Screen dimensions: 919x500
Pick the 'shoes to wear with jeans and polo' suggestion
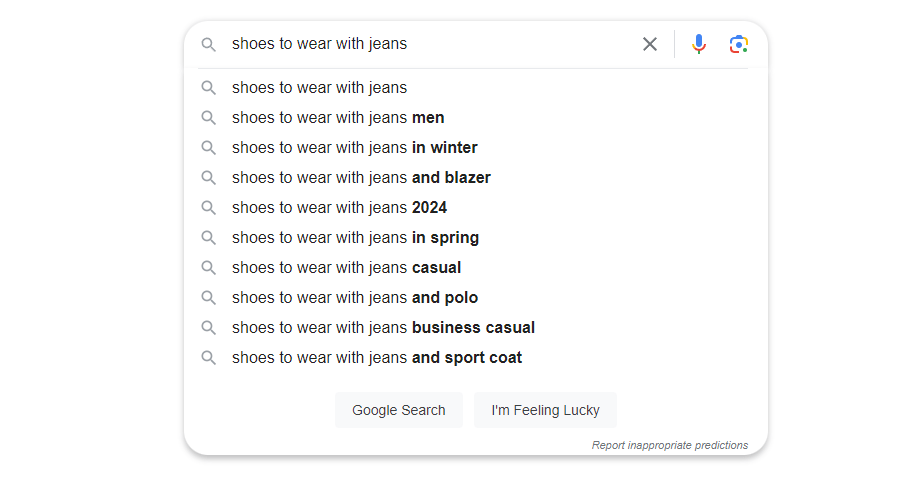click(x=476, y=297)
